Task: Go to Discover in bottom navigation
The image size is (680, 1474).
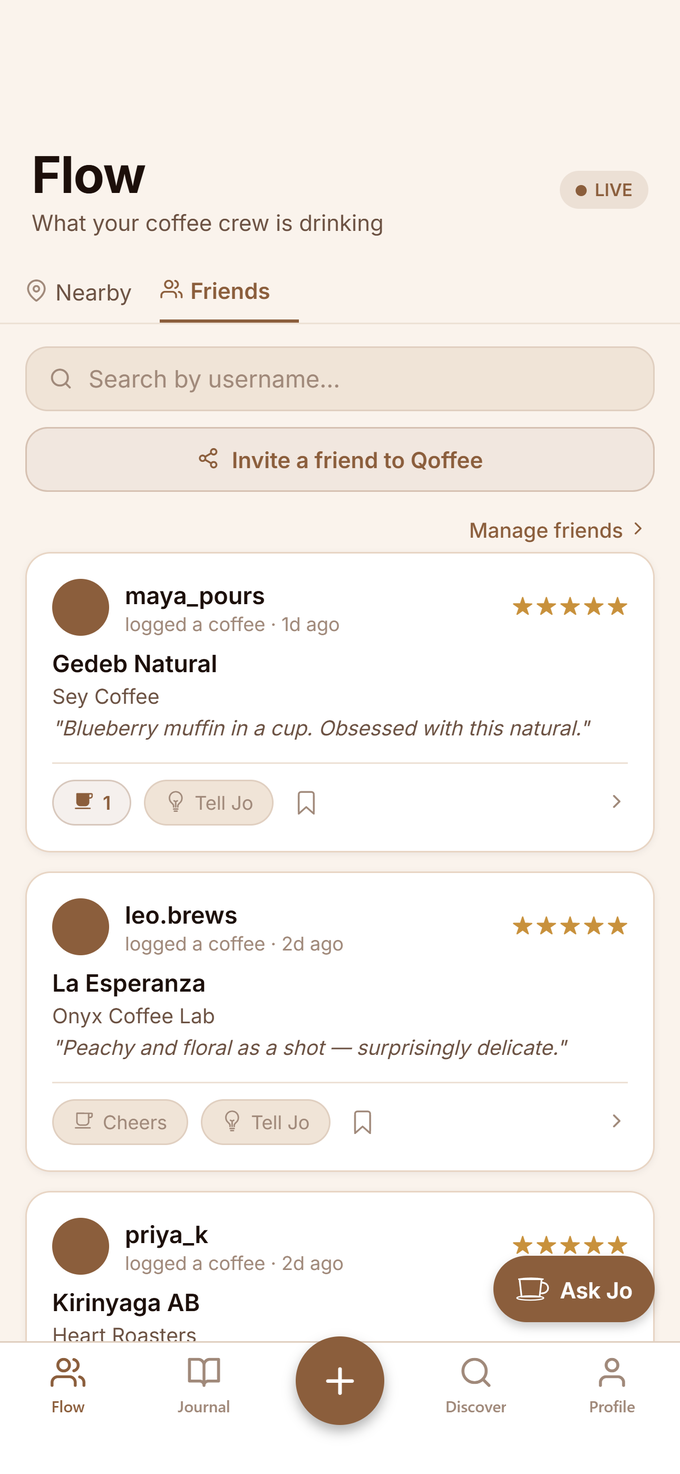Action: tap(476, 1385)
